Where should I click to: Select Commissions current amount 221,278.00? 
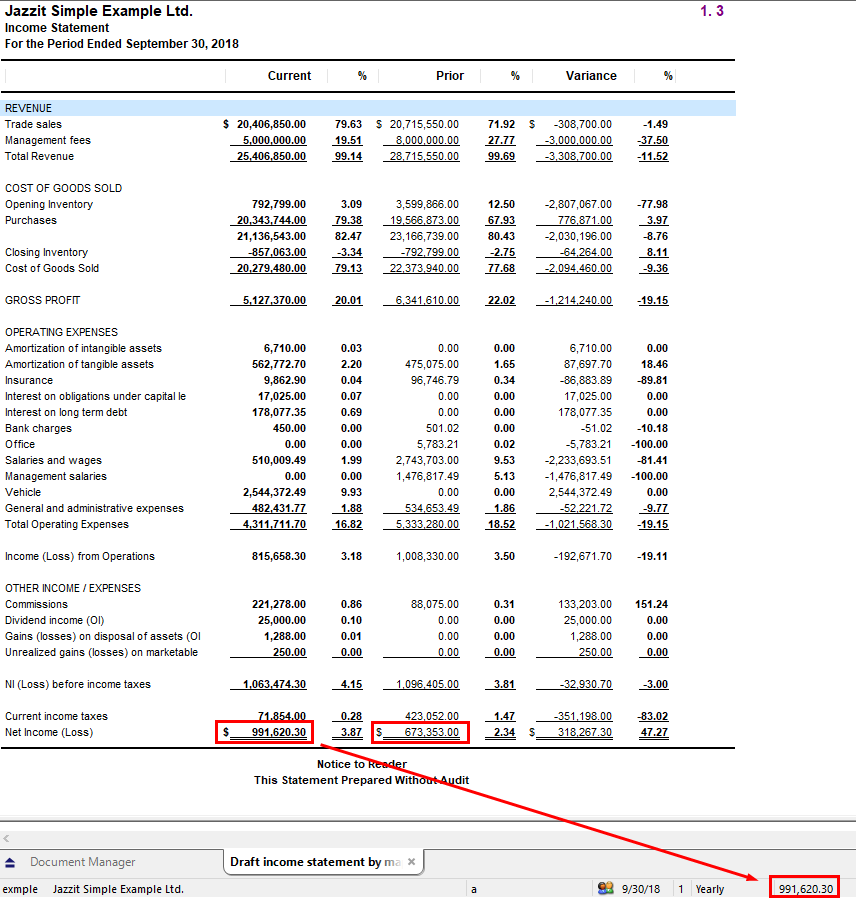click(279, 605)
